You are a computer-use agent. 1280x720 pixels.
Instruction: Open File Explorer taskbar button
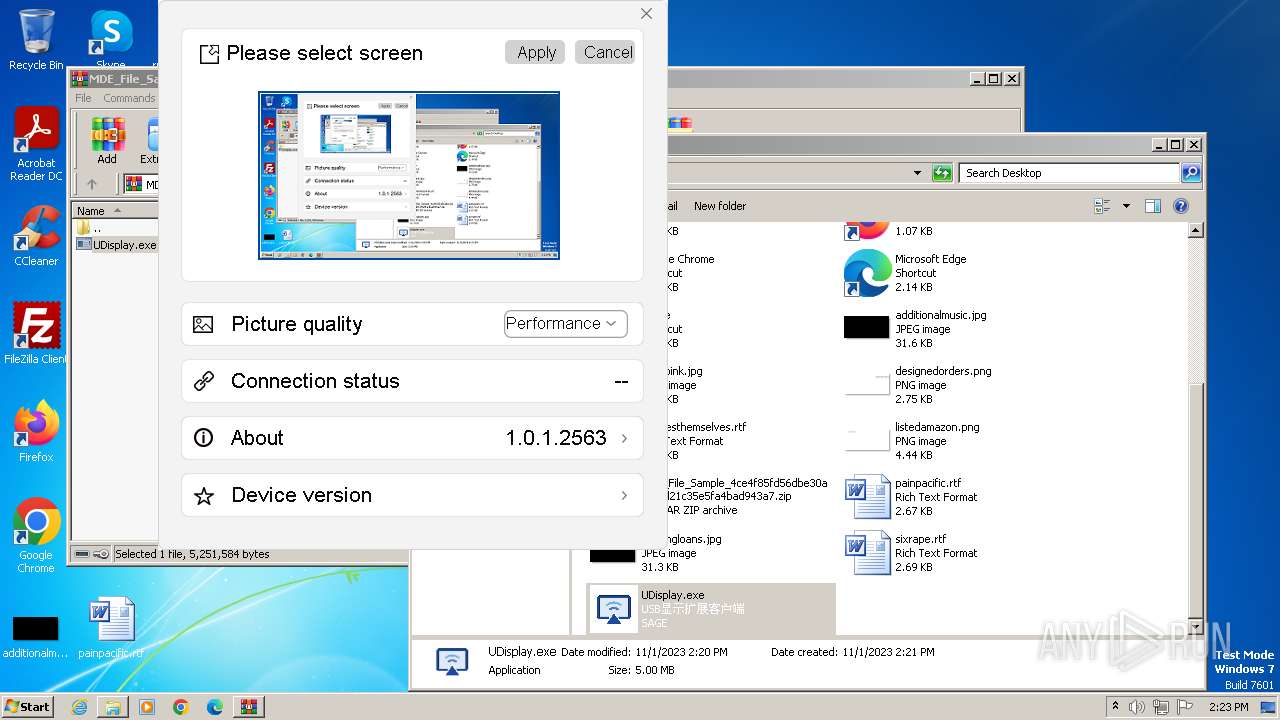[x=113, y=707]
